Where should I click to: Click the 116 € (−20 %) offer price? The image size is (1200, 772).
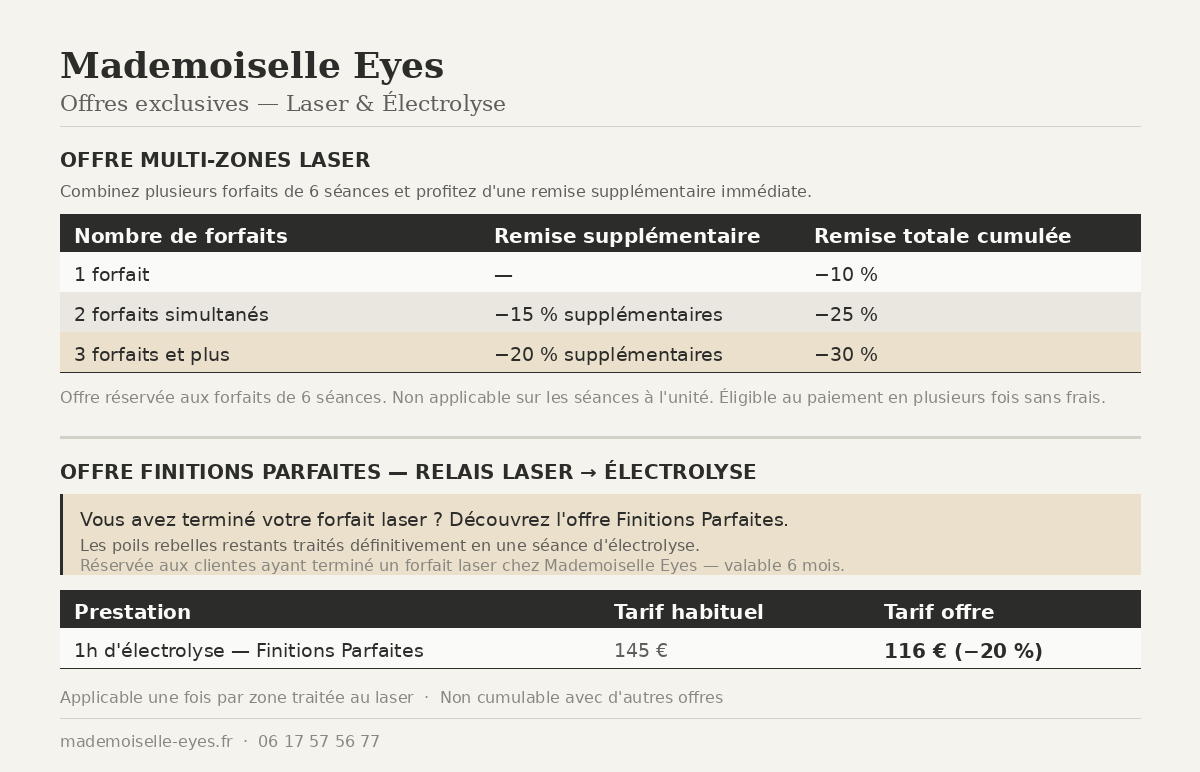tap(962, 651)
